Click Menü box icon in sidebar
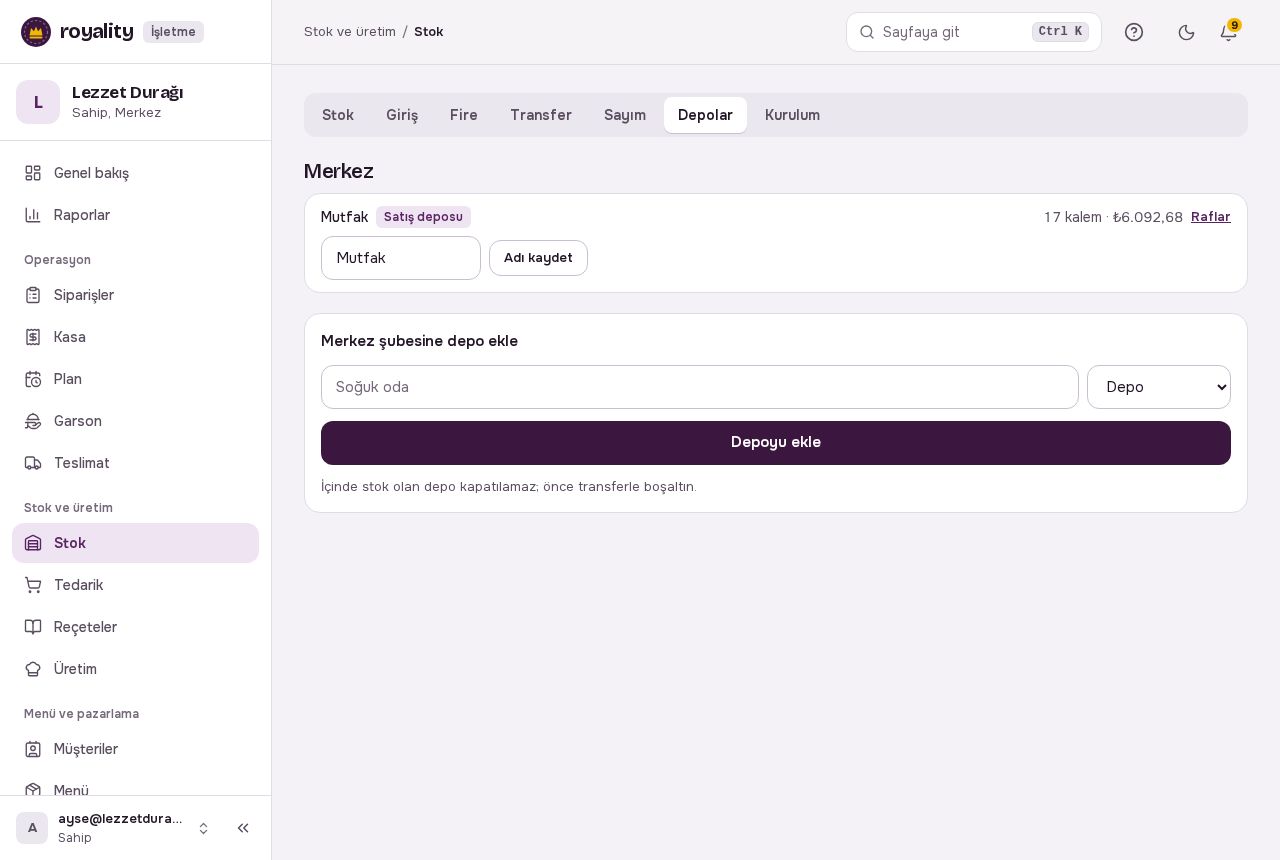This screenshot has height=860, width=1280. 33,790
